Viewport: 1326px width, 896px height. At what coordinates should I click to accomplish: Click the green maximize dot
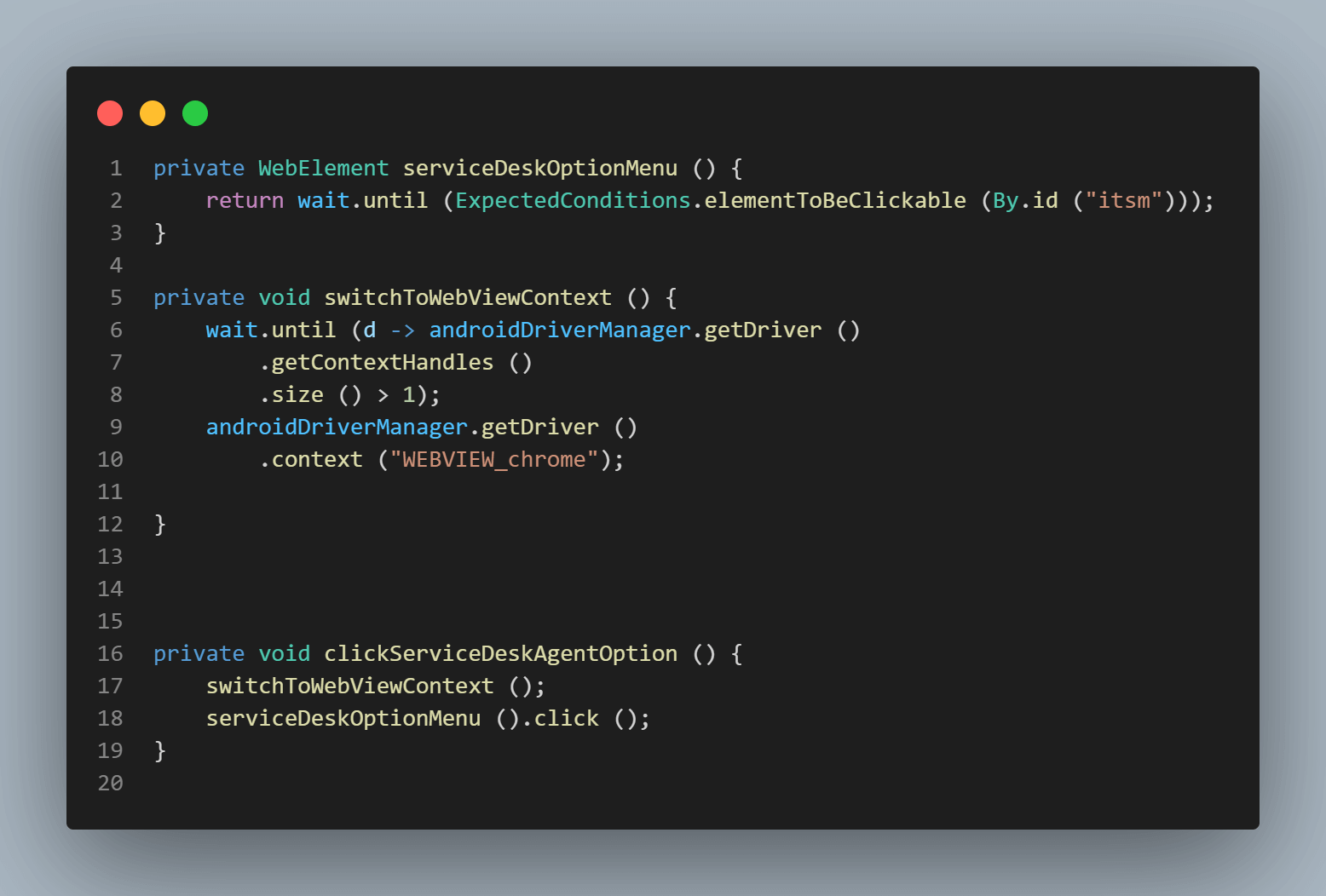coord(195,113)
